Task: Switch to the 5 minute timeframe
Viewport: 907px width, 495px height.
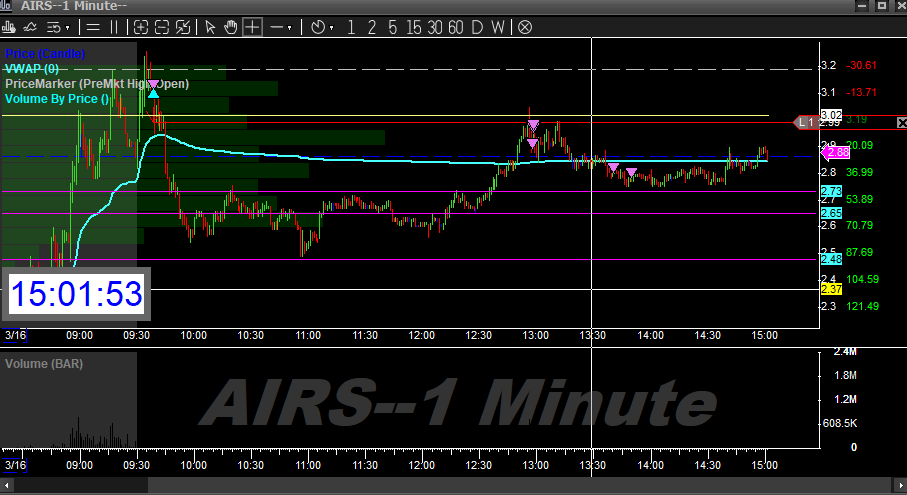Action: (392, 27)
